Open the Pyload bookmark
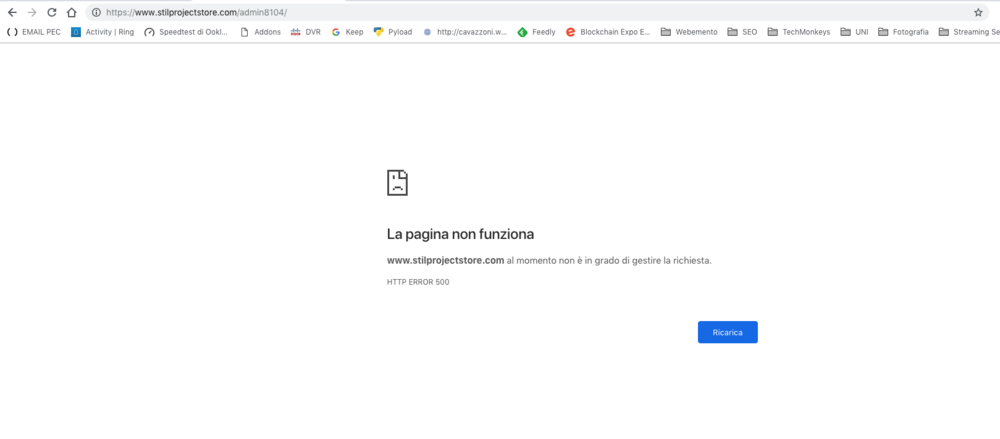This screenshot has width=1000, height=439. (393, 32)
